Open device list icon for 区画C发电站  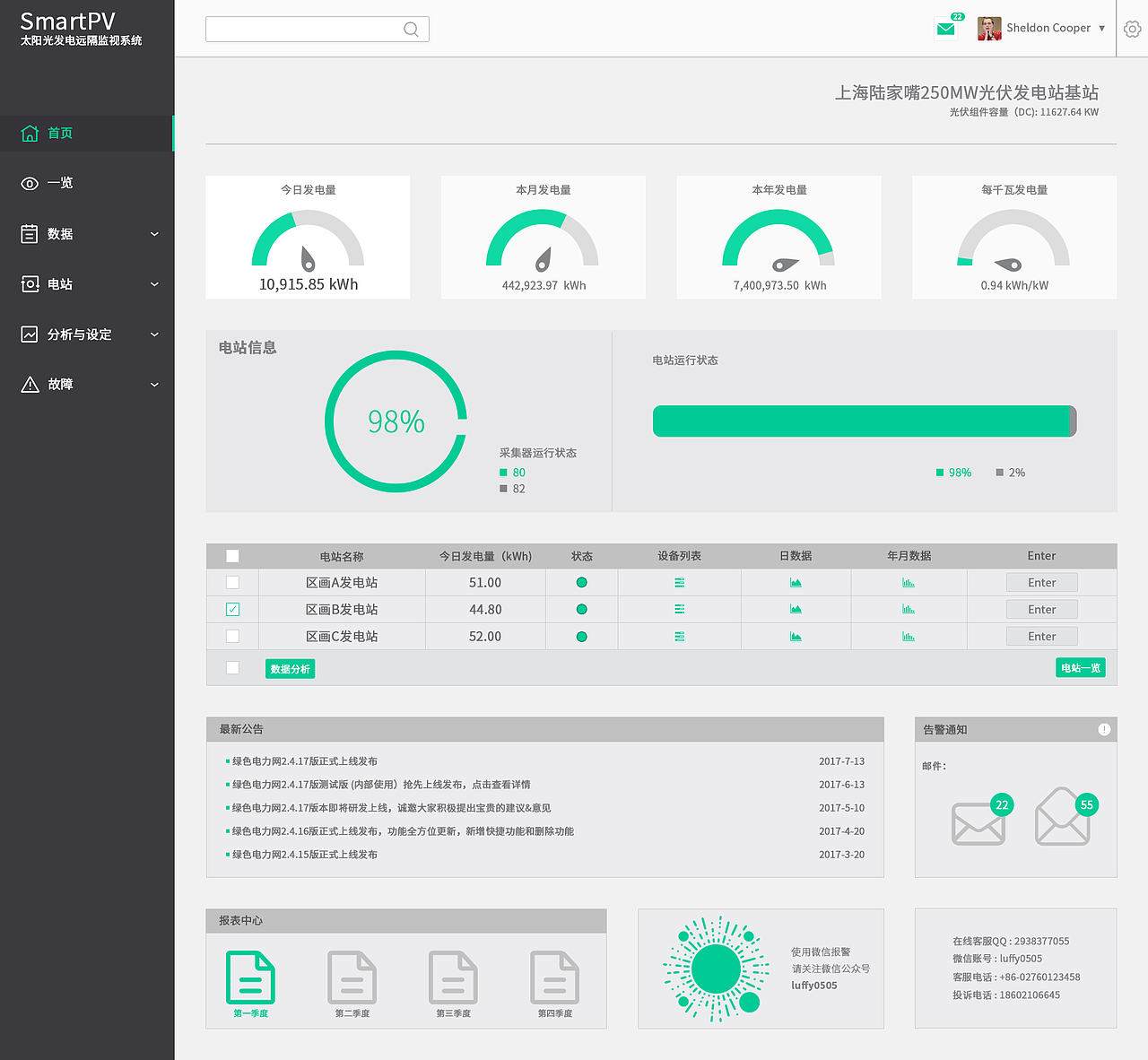point(680,637)
